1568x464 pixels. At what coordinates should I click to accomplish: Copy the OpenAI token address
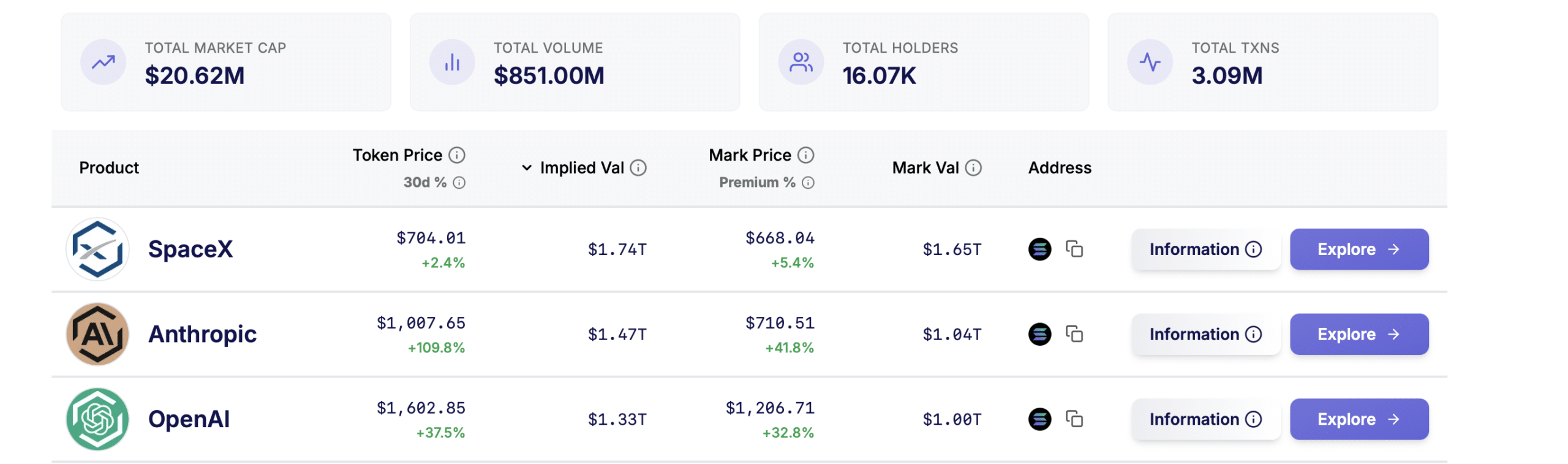click(1074, 419)
